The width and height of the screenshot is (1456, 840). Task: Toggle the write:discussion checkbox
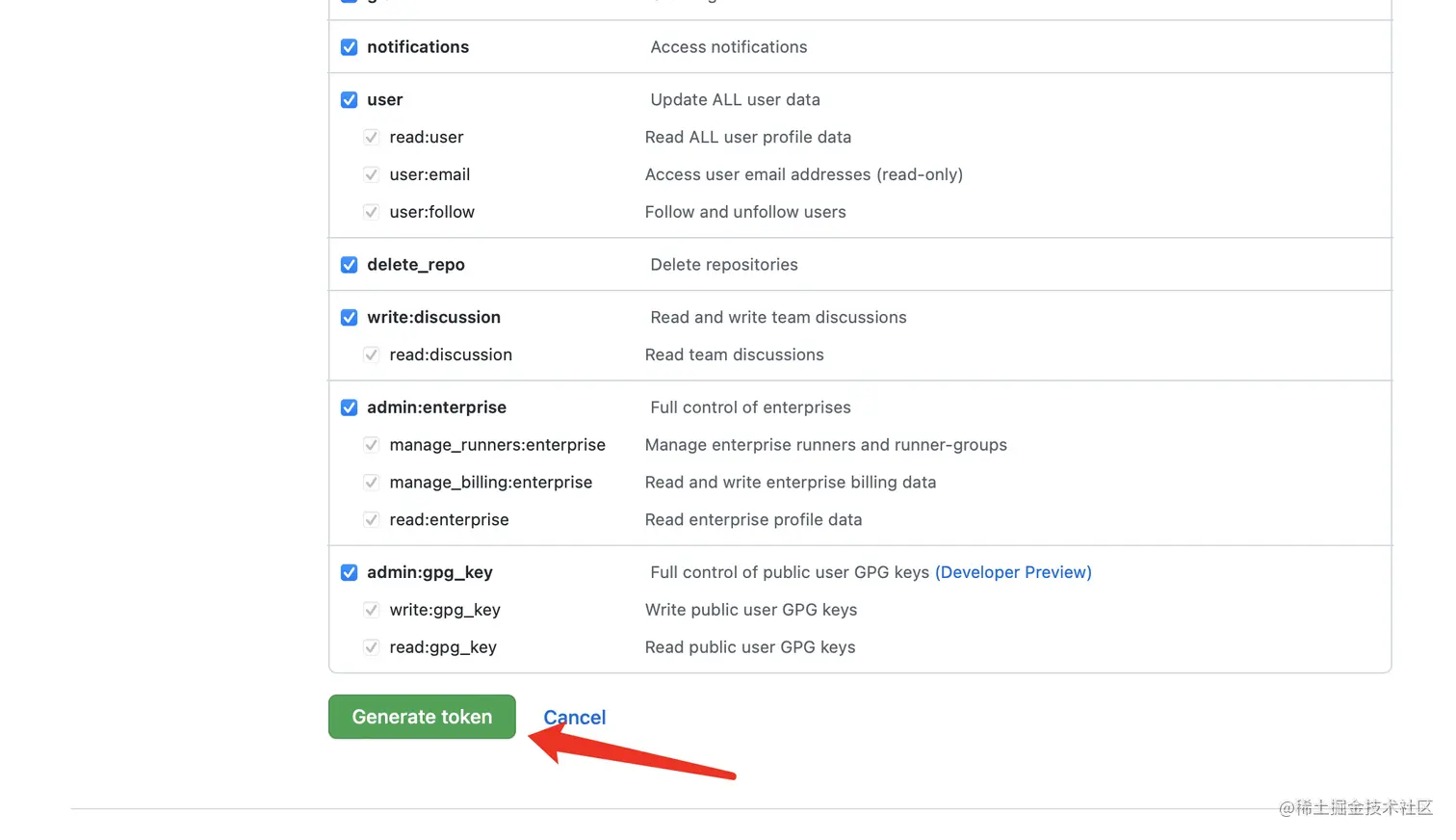click(x=350, y=318)
